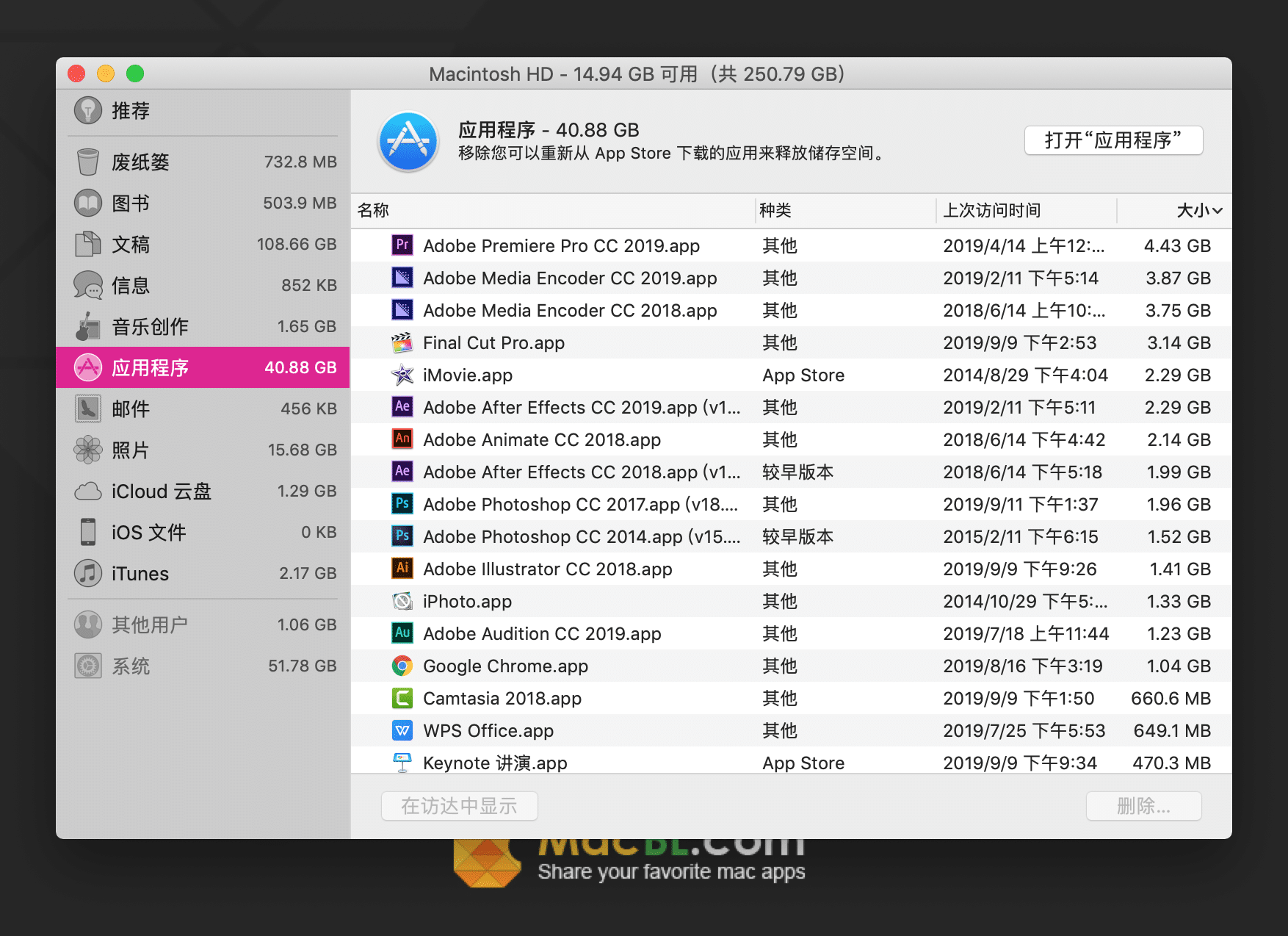Click the 4.43 GB size cell
The width and height of the screenshot is (1288, 936).
1177,245
